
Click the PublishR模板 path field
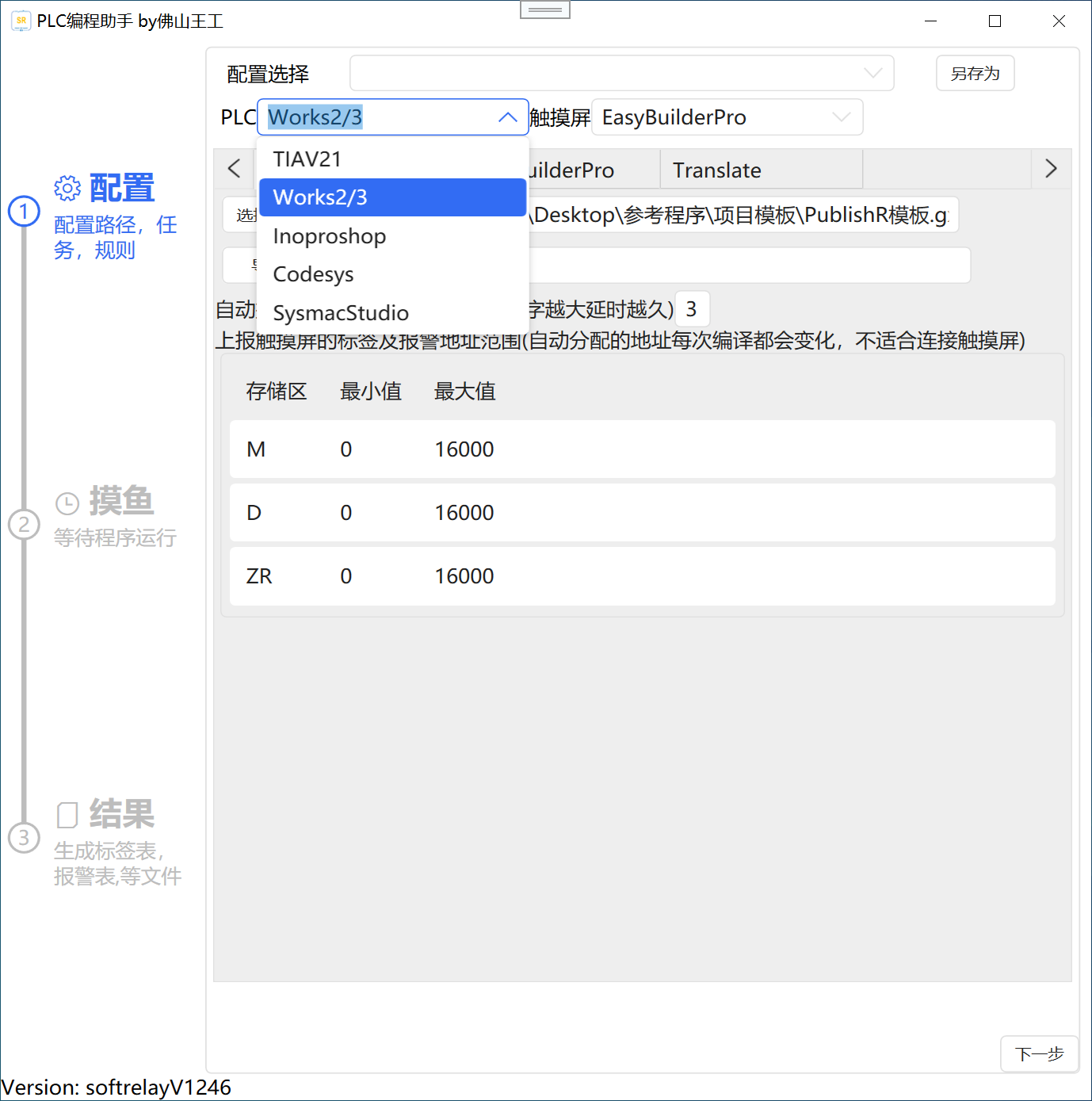pos(743,215)
